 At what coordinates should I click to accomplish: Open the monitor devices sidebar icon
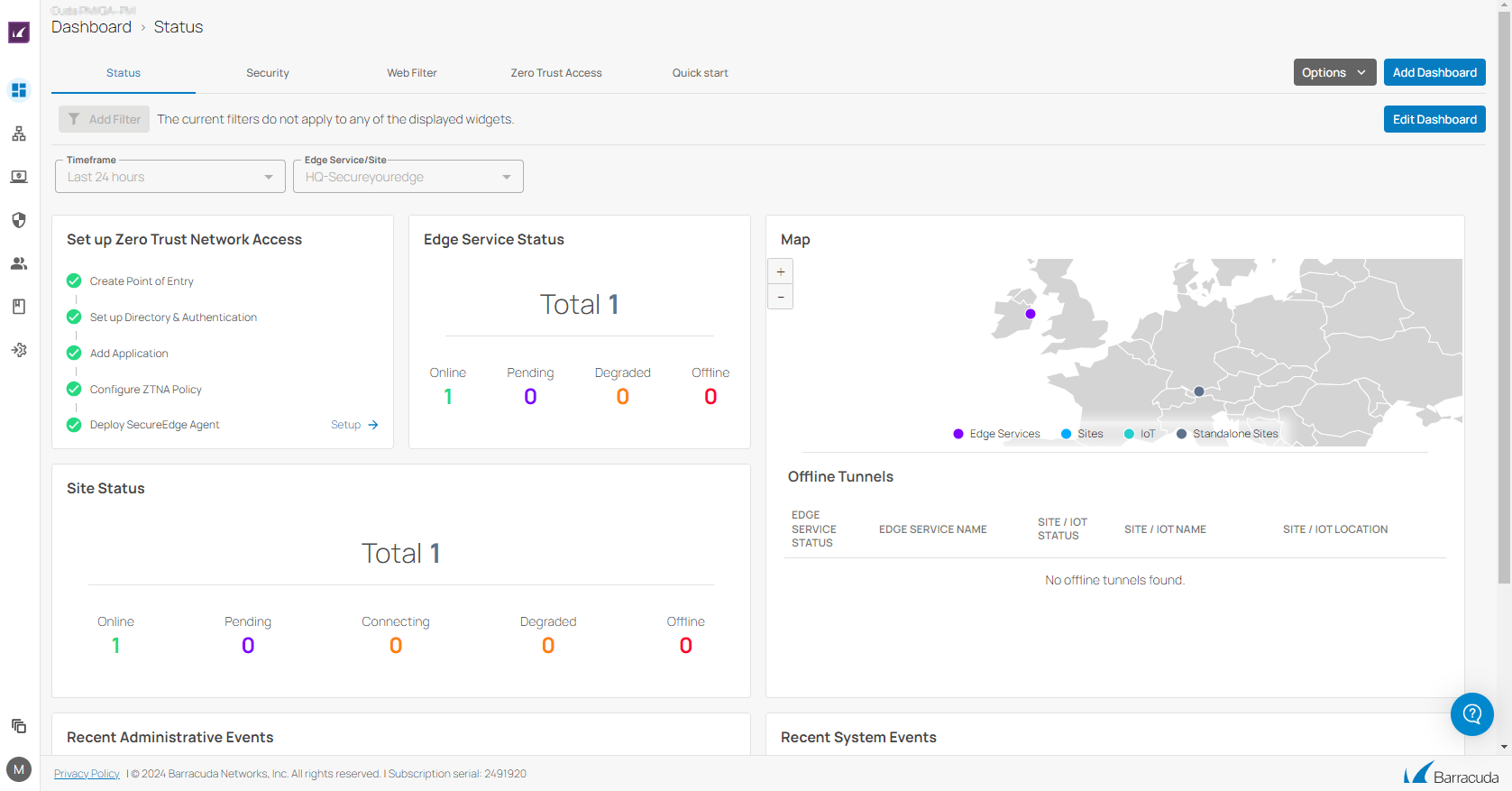19,177
